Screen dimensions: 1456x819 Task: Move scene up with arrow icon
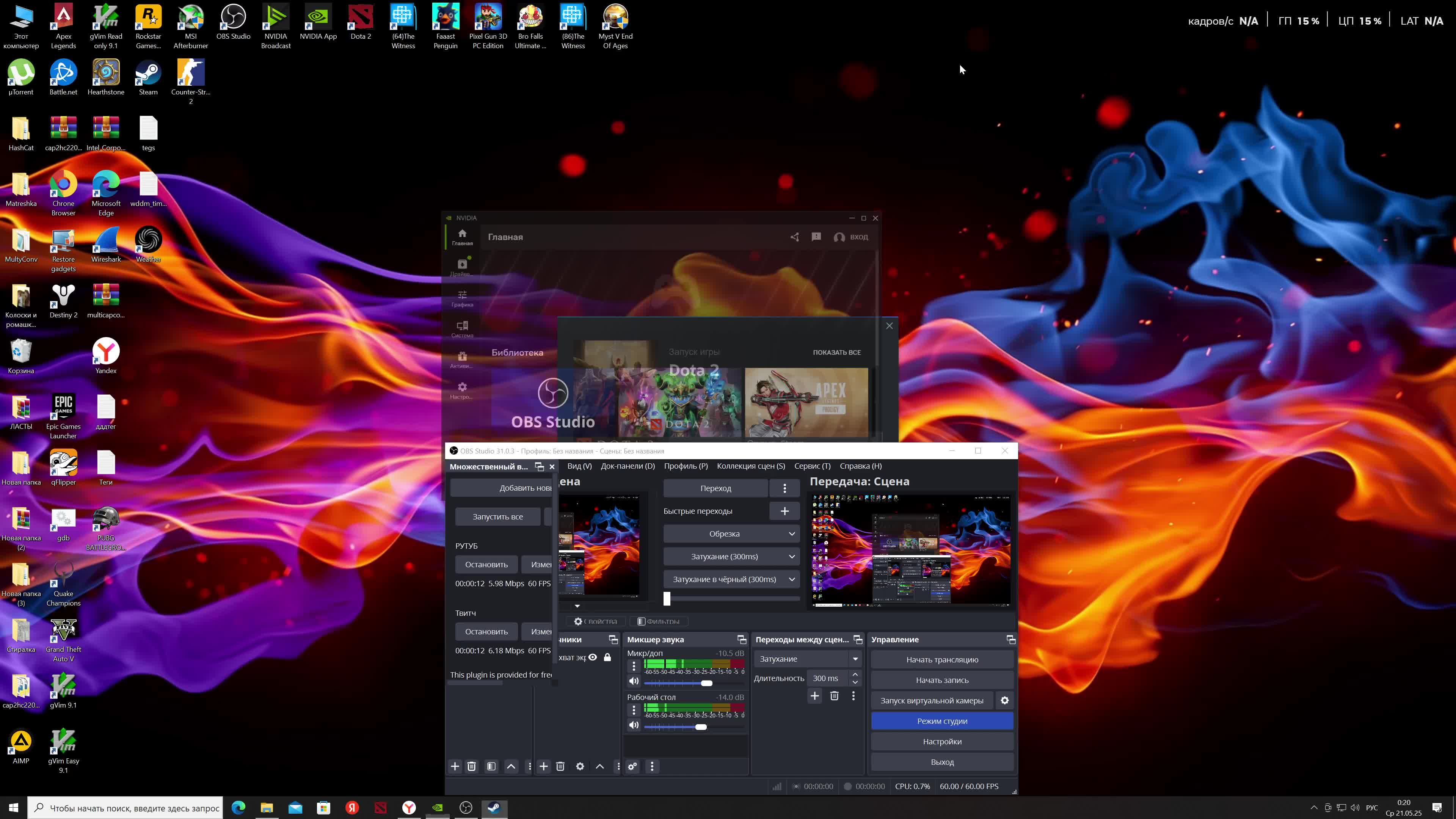511,766
